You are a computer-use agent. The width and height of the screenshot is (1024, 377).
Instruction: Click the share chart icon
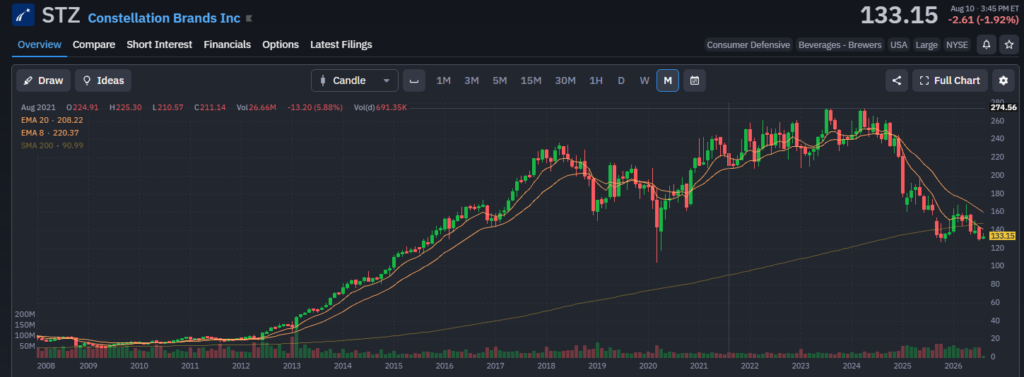tap(897, 80)
